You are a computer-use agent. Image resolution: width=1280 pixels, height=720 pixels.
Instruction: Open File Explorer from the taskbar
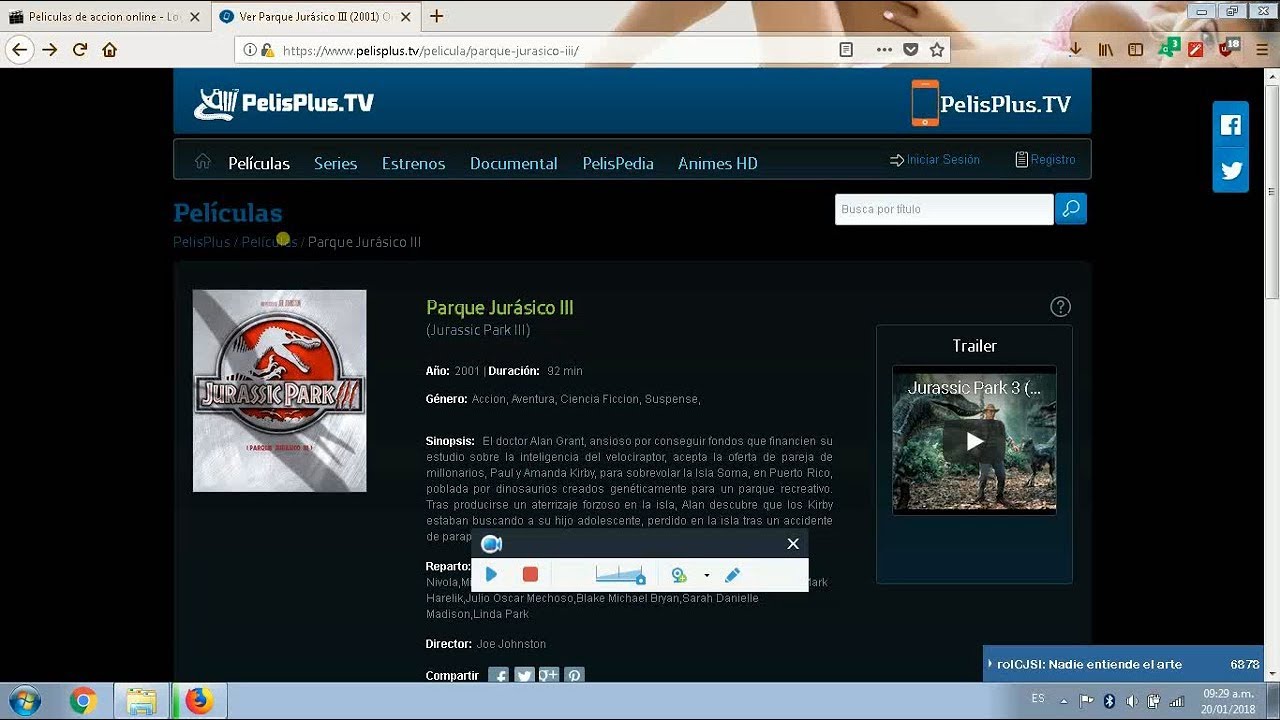tap(142, 701)
